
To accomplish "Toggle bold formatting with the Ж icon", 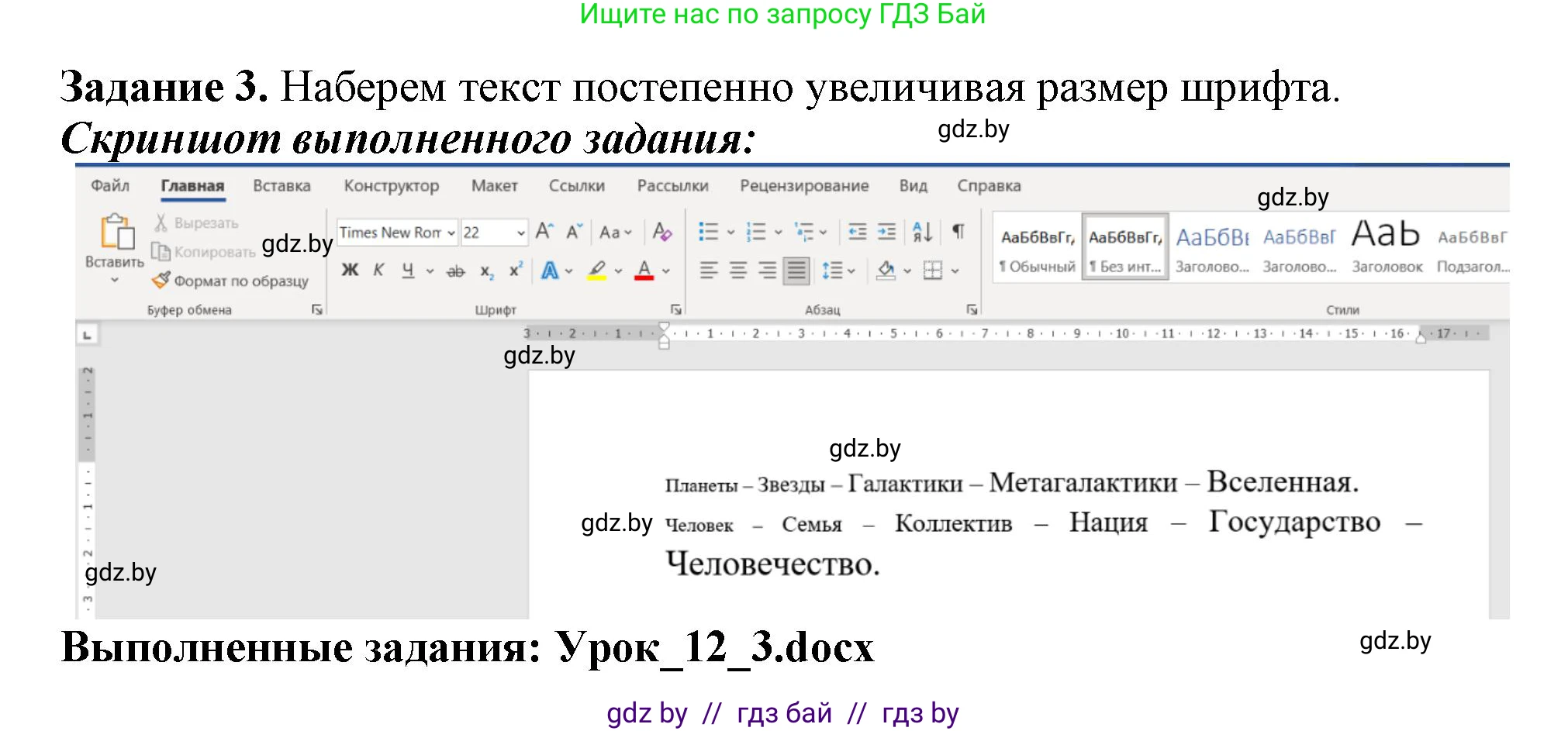I will (350, 271).
